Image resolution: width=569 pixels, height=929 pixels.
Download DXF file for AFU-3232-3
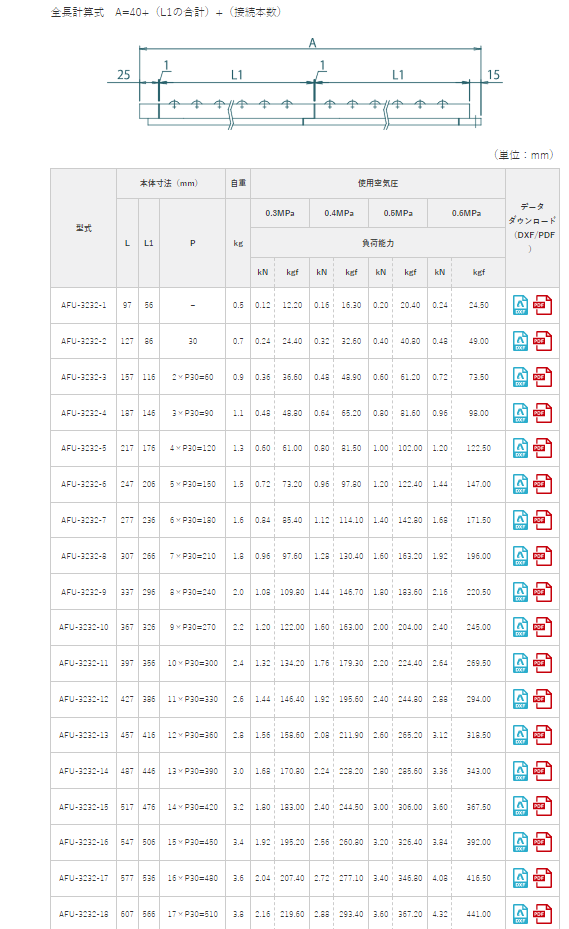[520, 377]
